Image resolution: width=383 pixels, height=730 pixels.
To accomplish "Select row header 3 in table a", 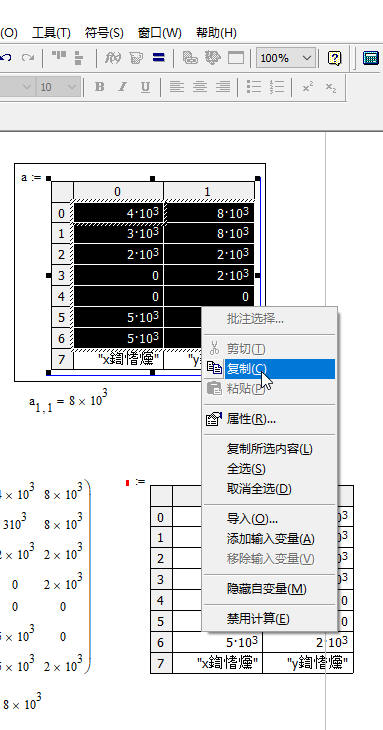I will click(x=62, y=276).
